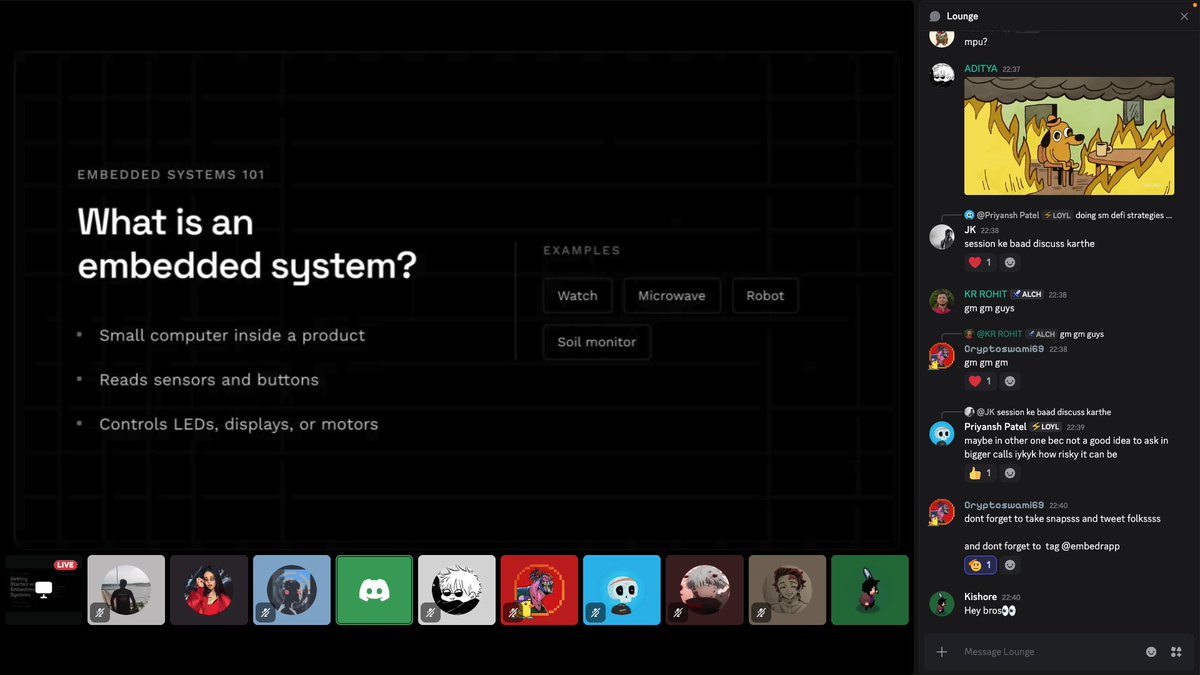The height and width of the screenshot is (675, 1200).
Task: Toggle salute reaction on tag @embedrapp message
Action: pyautogui.click(x=980, y=565)
